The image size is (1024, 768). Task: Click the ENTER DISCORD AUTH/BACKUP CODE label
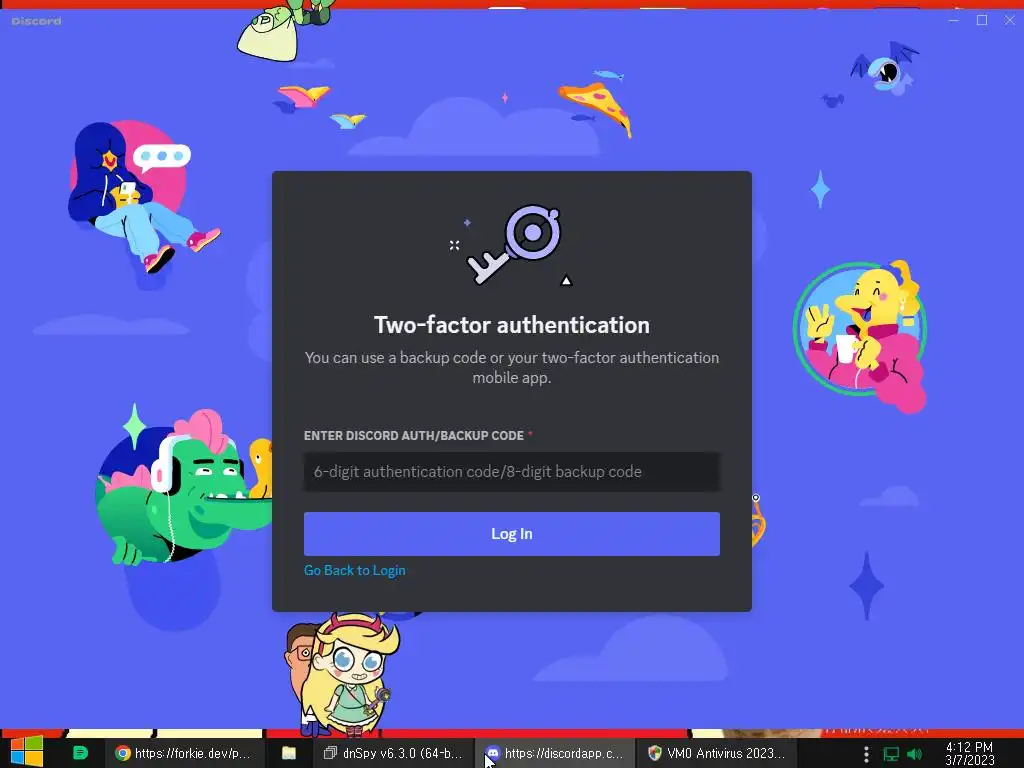[413, 436]
